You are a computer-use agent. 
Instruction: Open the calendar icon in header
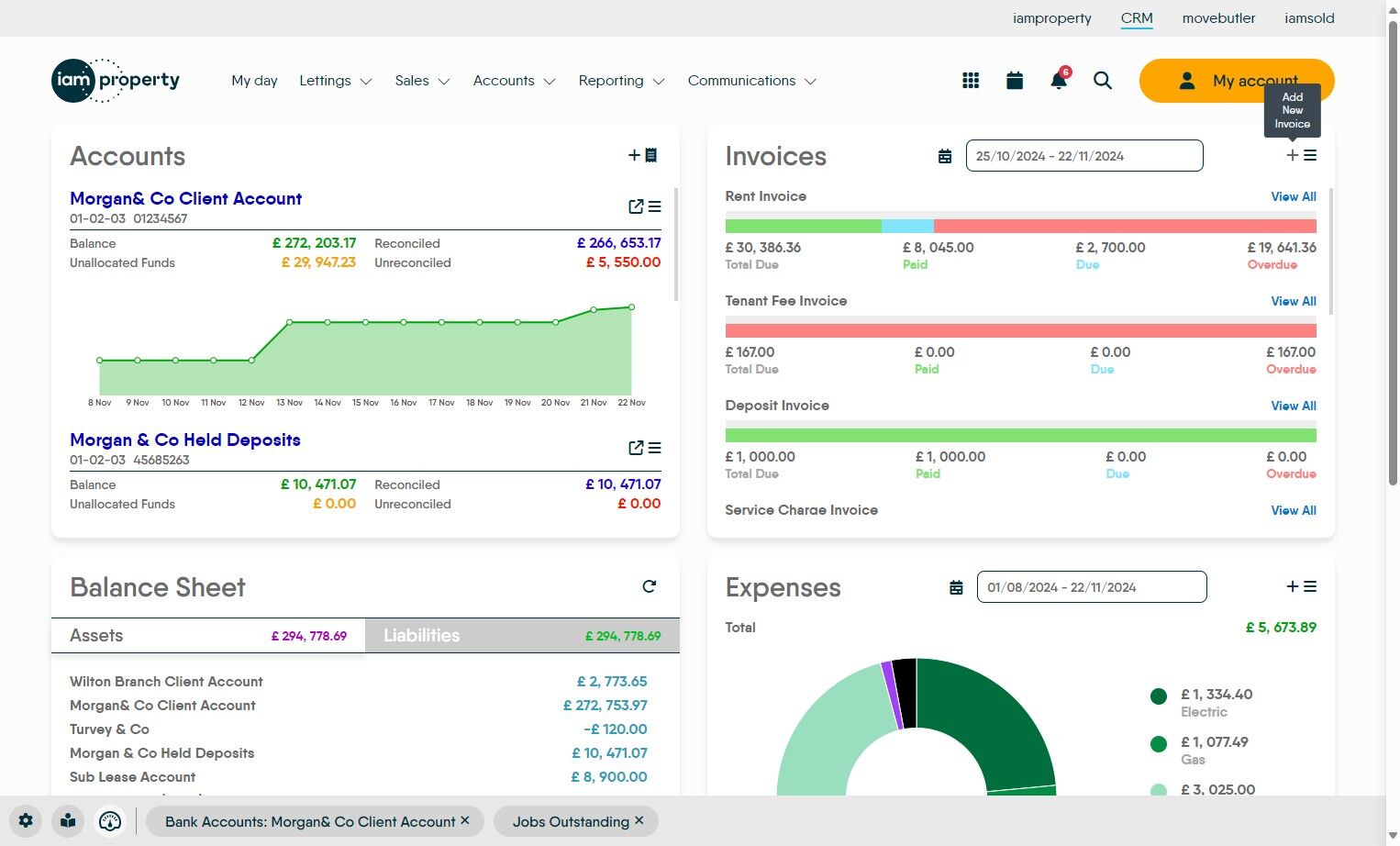[x=1015, y=81]
